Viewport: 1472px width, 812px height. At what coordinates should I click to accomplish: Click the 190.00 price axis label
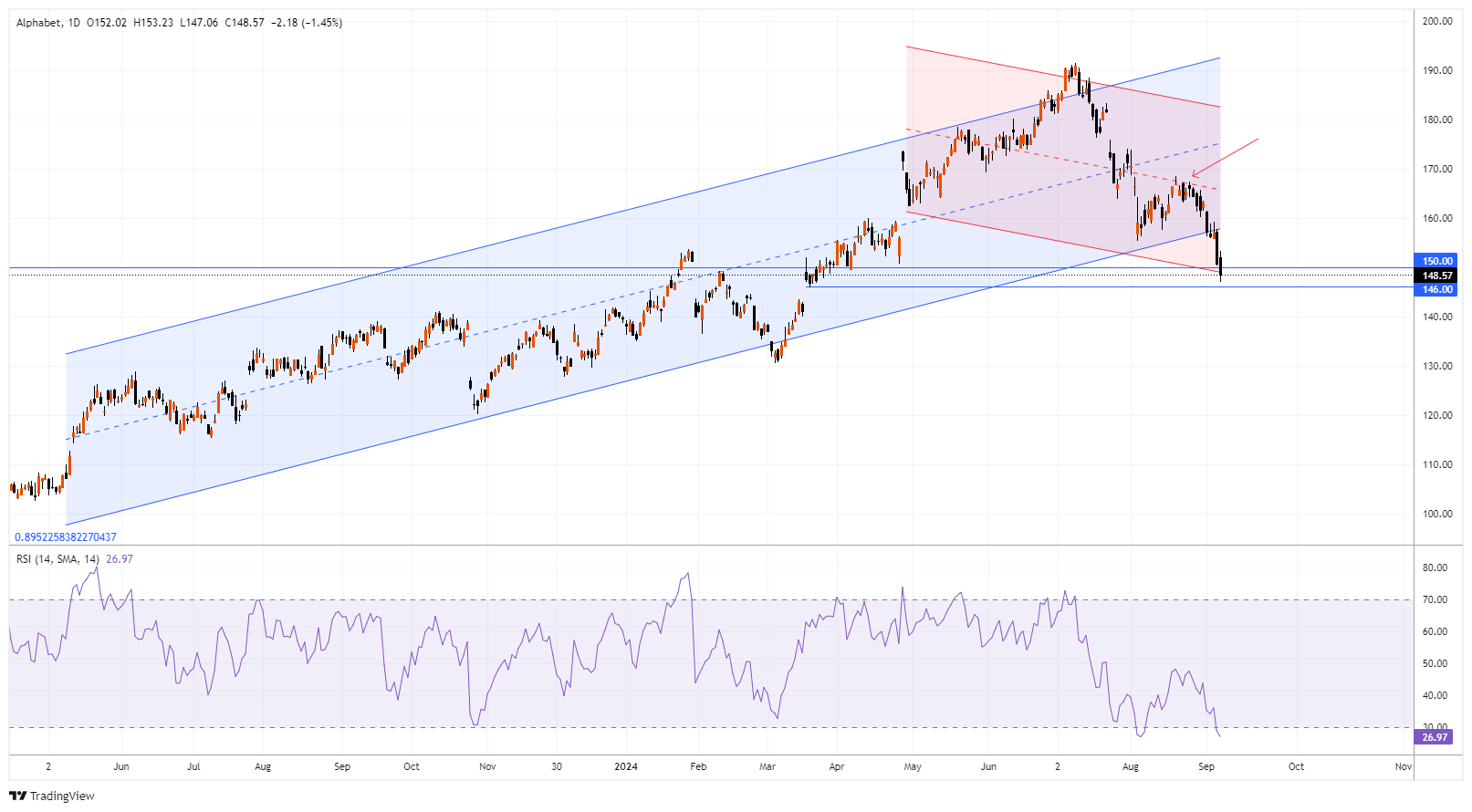1438,70
